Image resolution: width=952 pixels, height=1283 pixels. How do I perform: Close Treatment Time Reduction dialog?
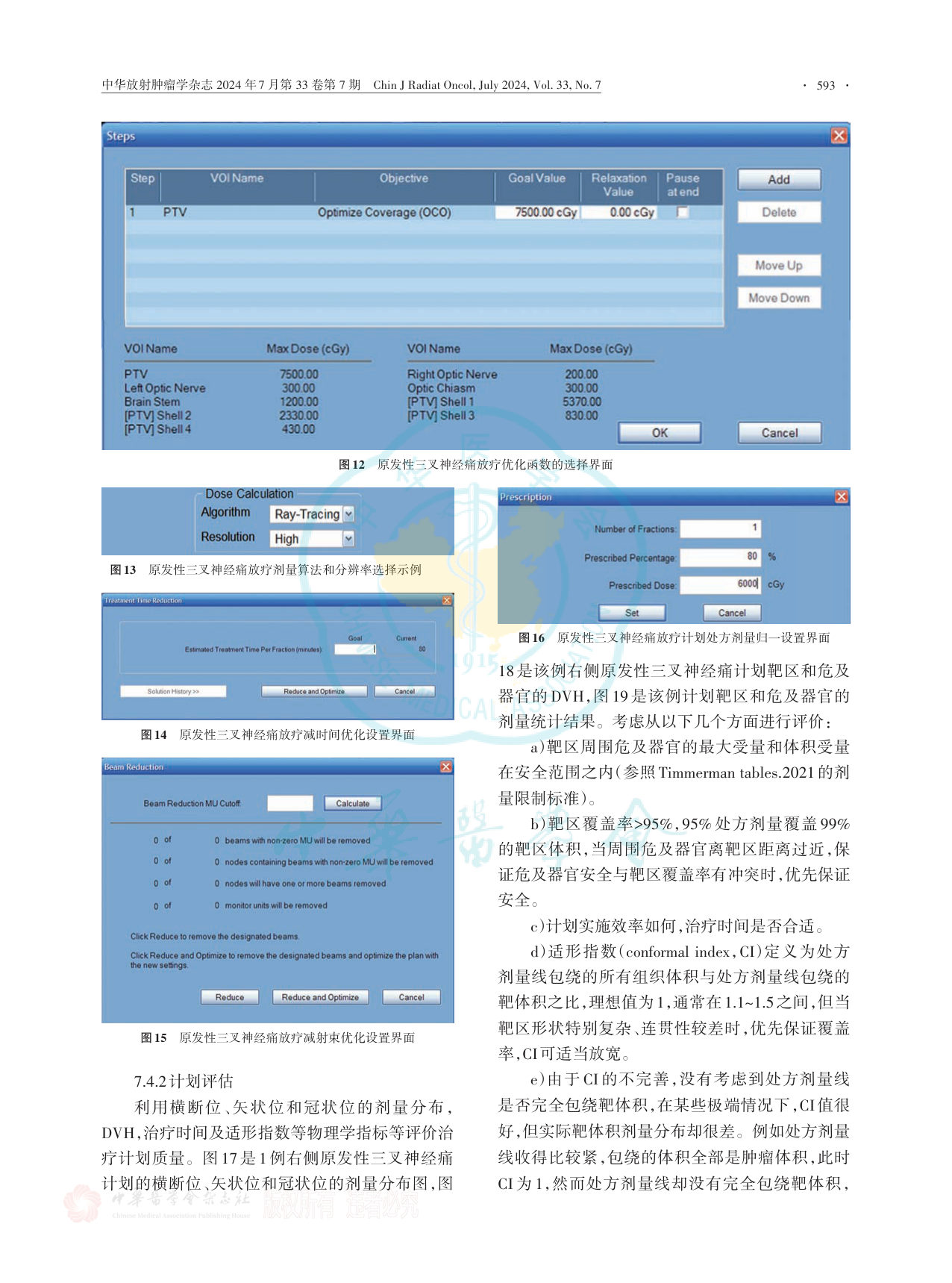click(x=447, y=600)
